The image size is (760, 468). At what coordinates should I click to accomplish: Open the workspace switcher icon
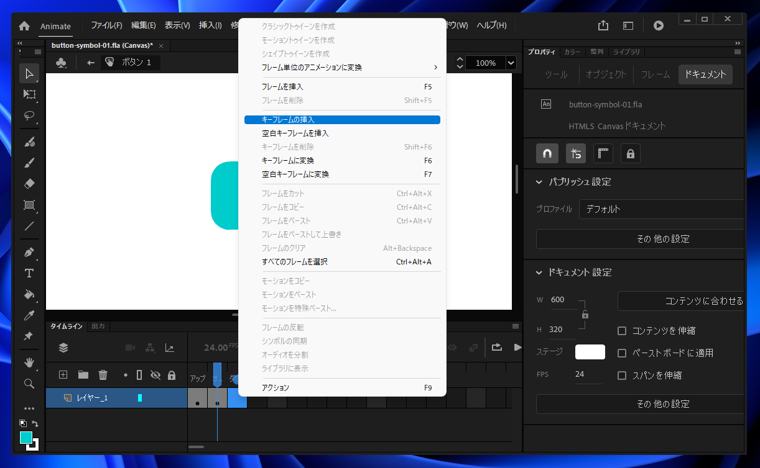point(628,26)
